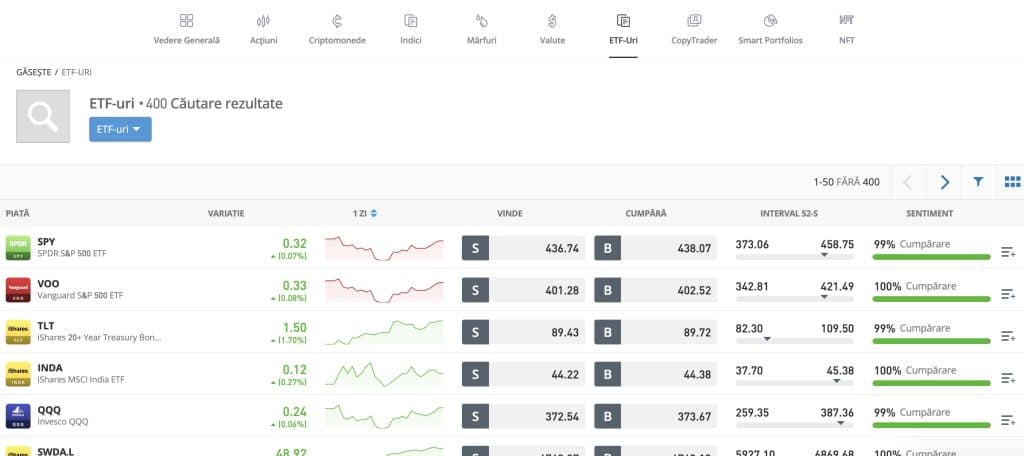Viewport: 1024px width, 456px height.
Task: Buy TLT at 89.72
Action: (x=655, y=332)
